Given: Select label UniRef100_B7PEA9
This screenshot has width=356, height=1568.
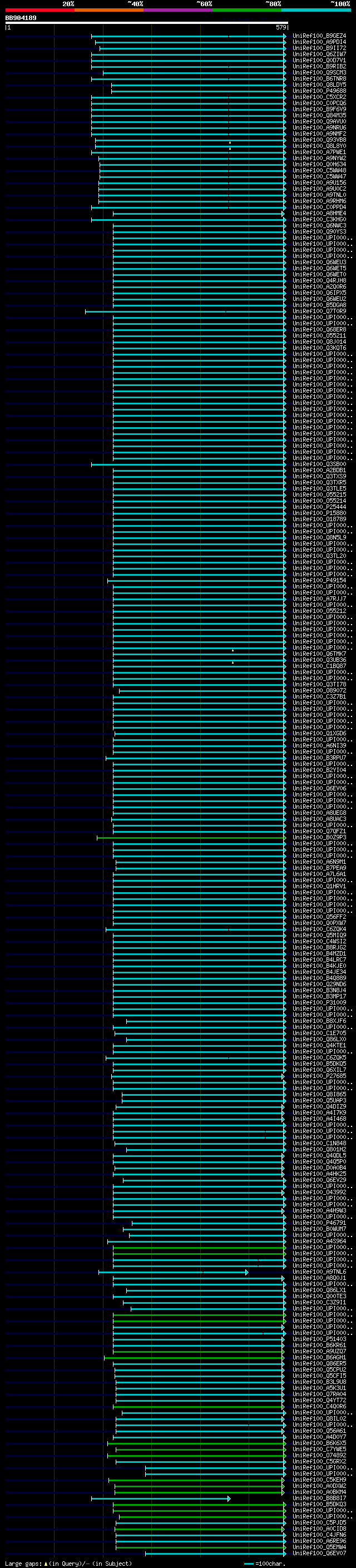Looking at the screenshot, I should (x=319, y=868).
